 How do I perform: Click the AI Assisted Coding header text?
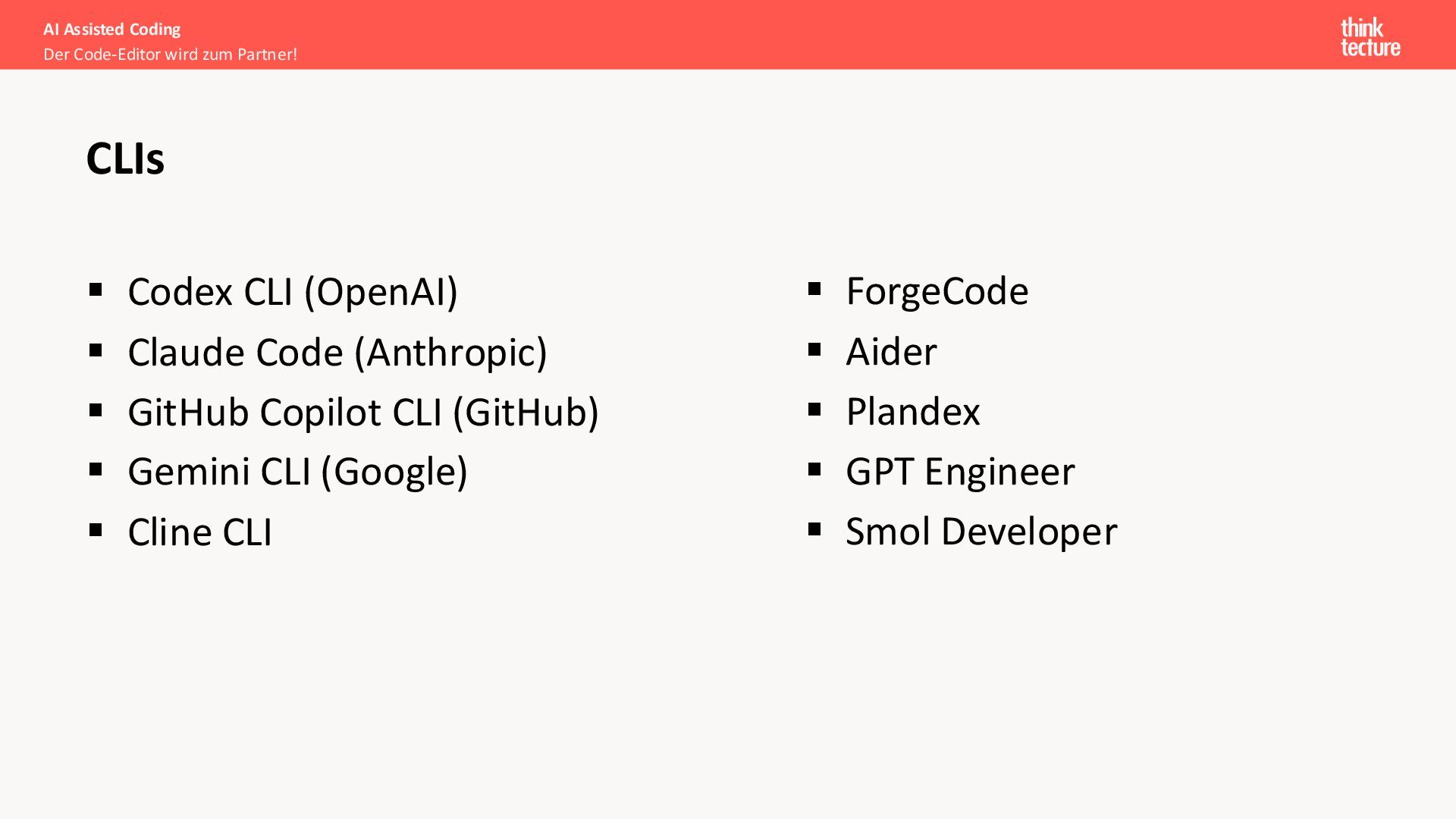pyautogui.click(x=112, y=30)
